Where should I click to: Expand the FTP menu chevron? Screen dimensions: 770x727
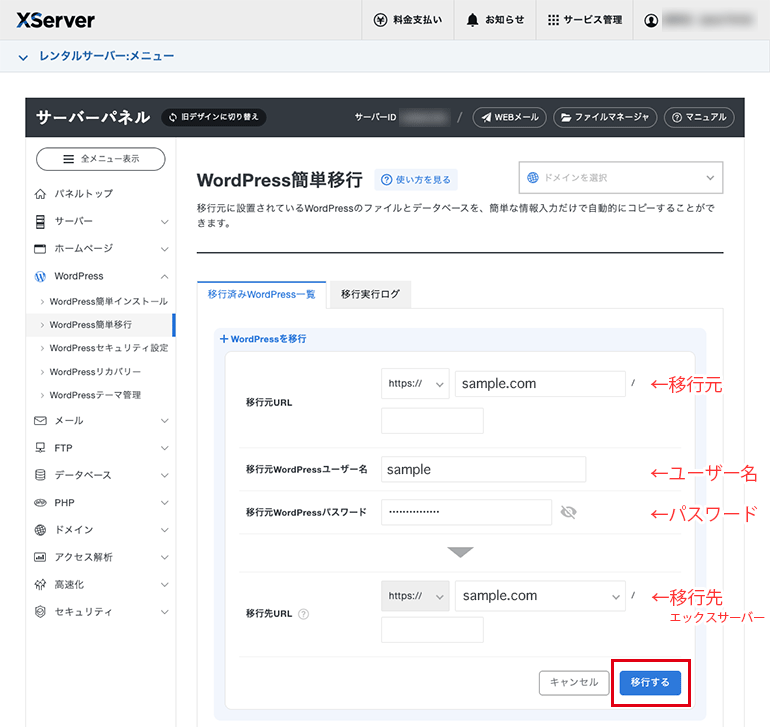click(x=165, y=448)
